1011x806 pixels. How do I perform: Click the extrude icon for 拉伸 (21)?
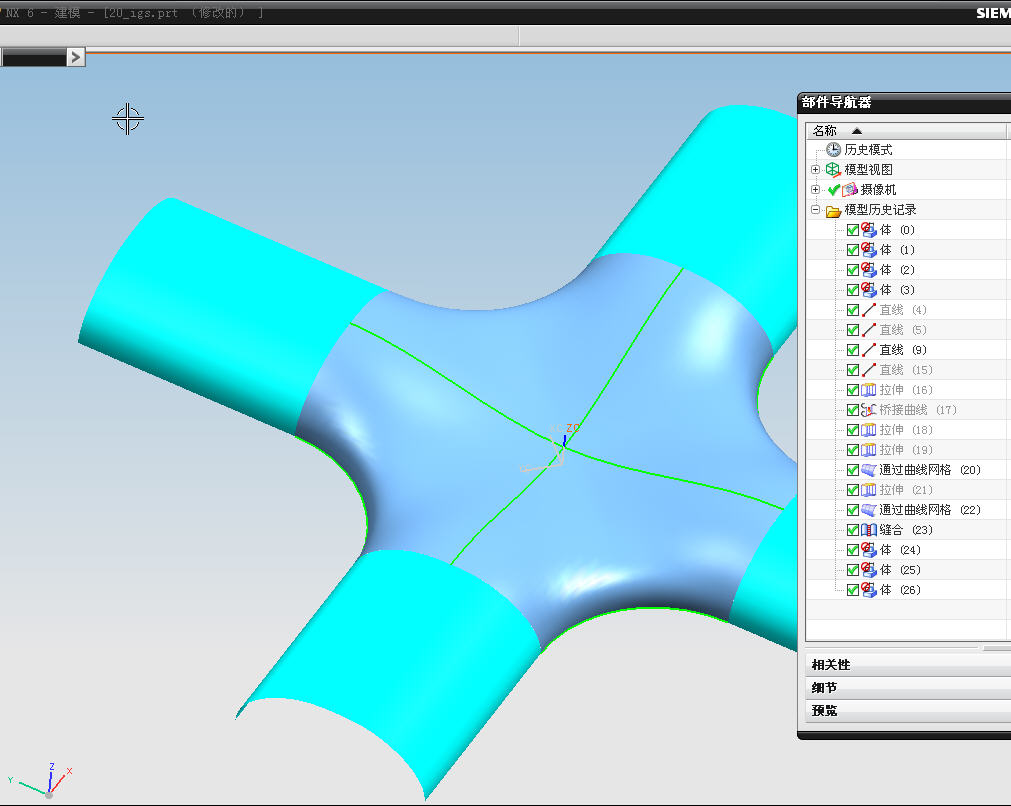[x=869, y=490]
